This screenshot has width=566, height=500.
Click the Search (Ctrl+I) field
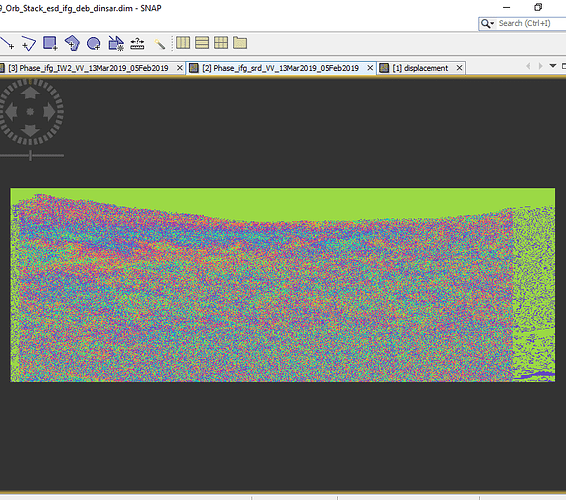click(530, 23)
